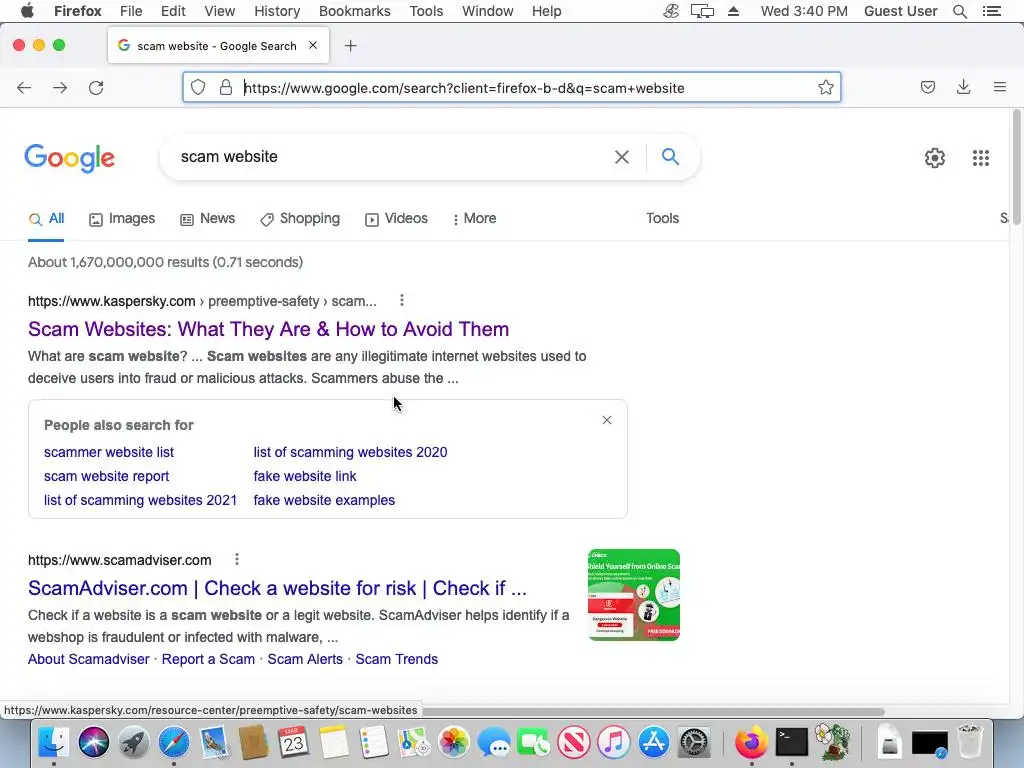Clear the Google search box with the X
This screenshot has width=1024, height=768.
pos(622,157)
